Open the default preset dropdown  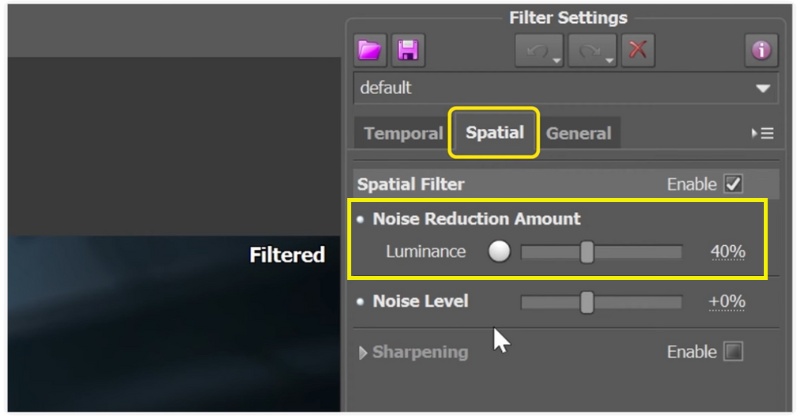coord(763,88)
